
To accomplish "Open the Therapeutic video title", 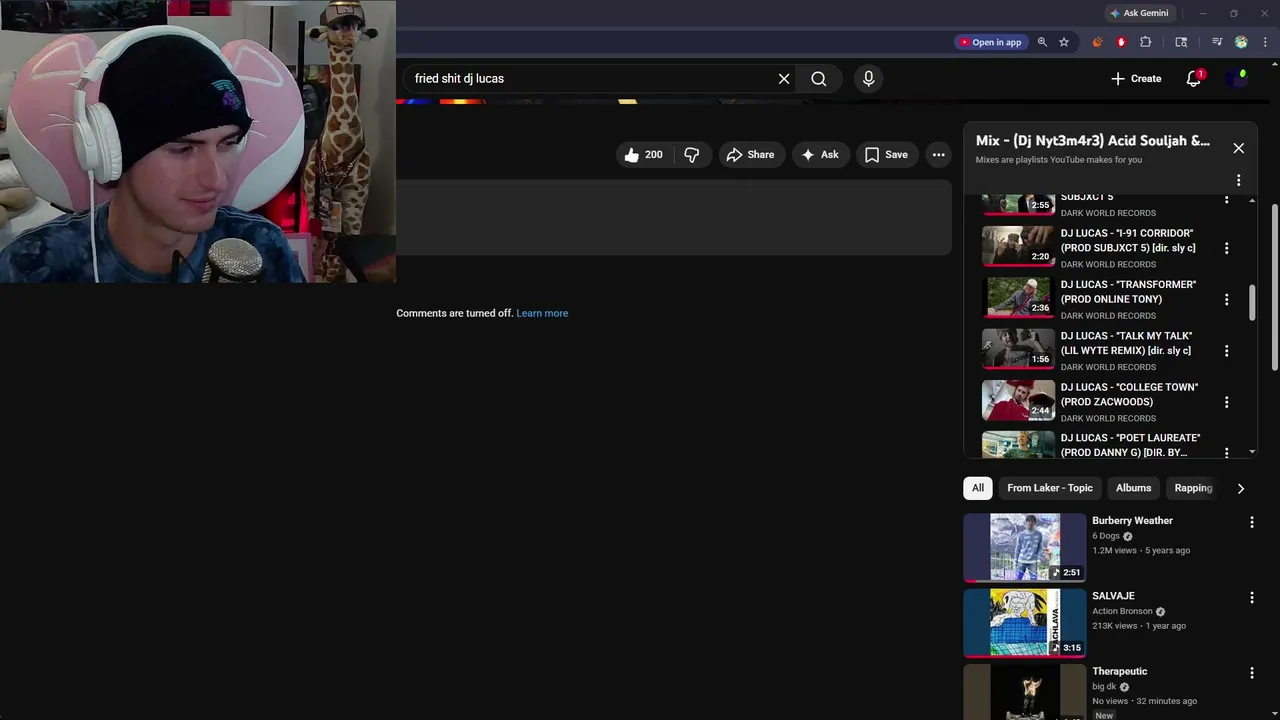I will point(1119,671).
